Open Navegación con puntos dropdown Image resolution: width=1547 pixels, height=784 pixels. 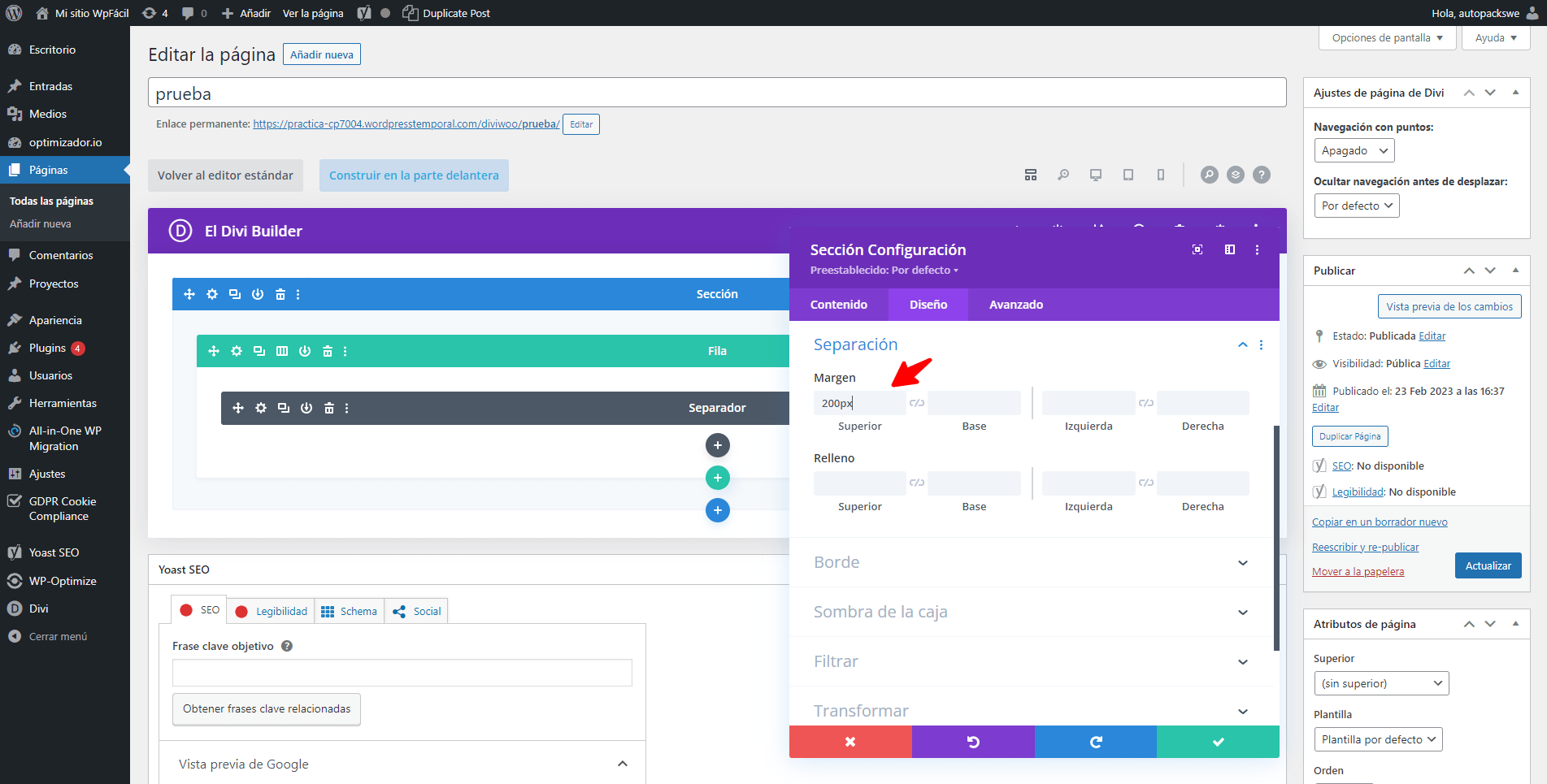coord(1354,151)
